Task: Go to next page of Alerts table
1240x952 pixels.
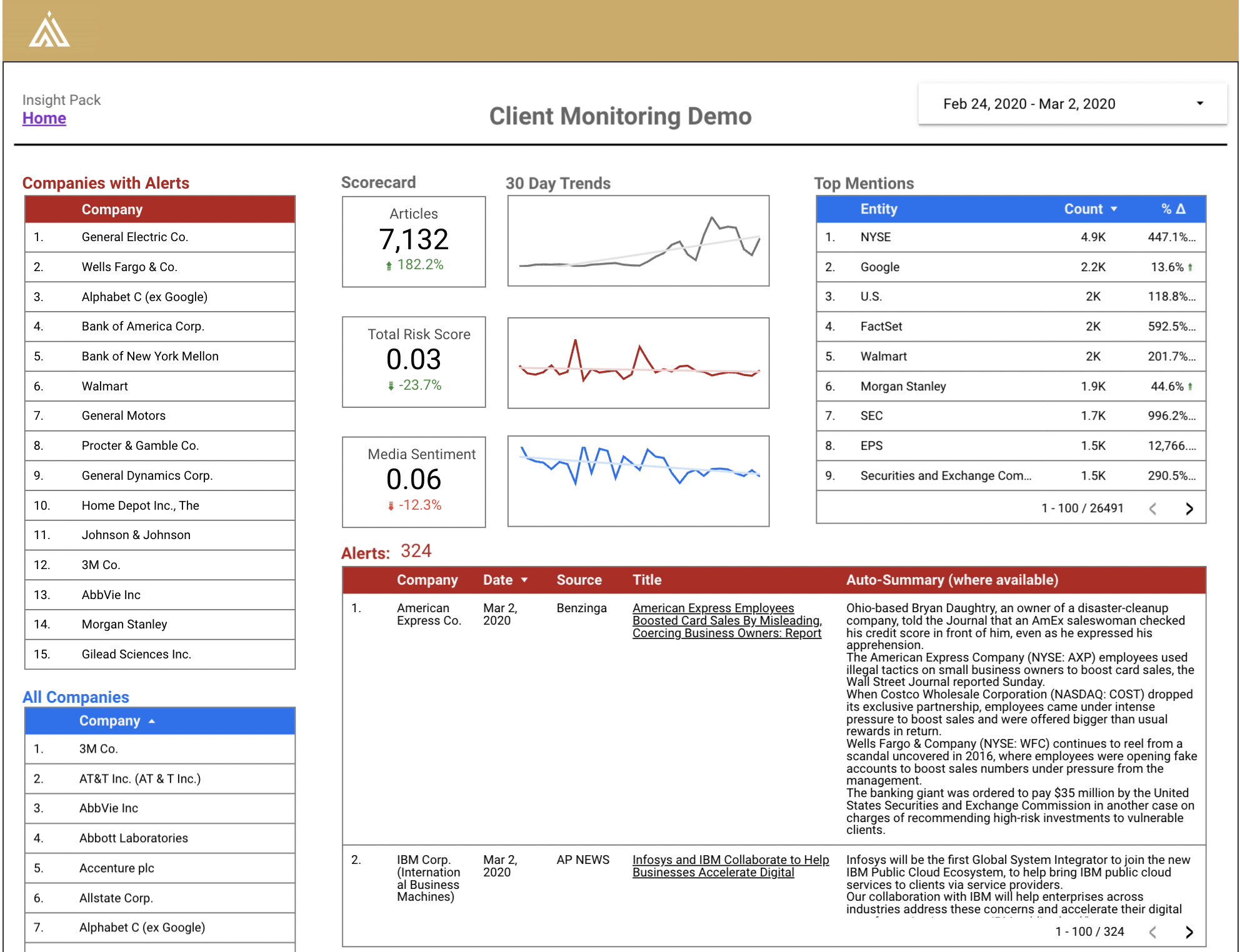Action: pyautogui.click(x=1189, y=931)
